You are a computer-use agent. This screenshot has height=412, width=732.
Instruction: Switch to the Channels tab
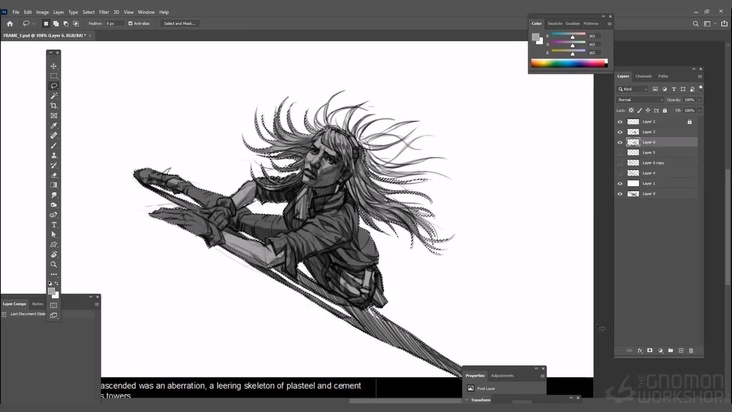pos(644,76)
